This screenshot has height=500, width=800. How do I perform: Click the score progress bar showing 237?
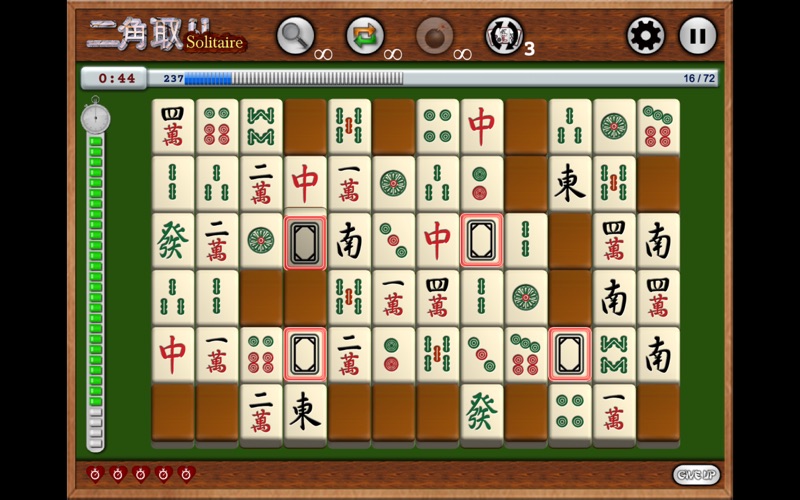point(433,78)
